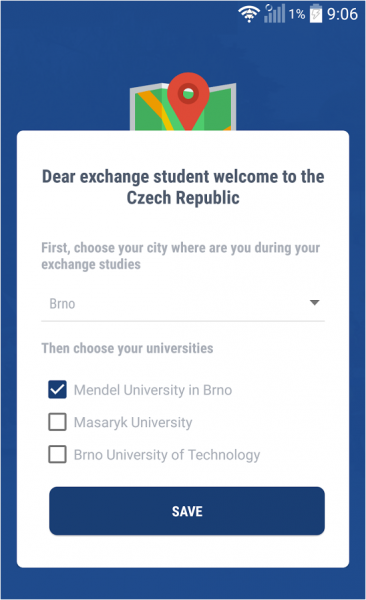Click the red map location pin icon
Viewport: 366px width, 600px height.
[188, 101]
